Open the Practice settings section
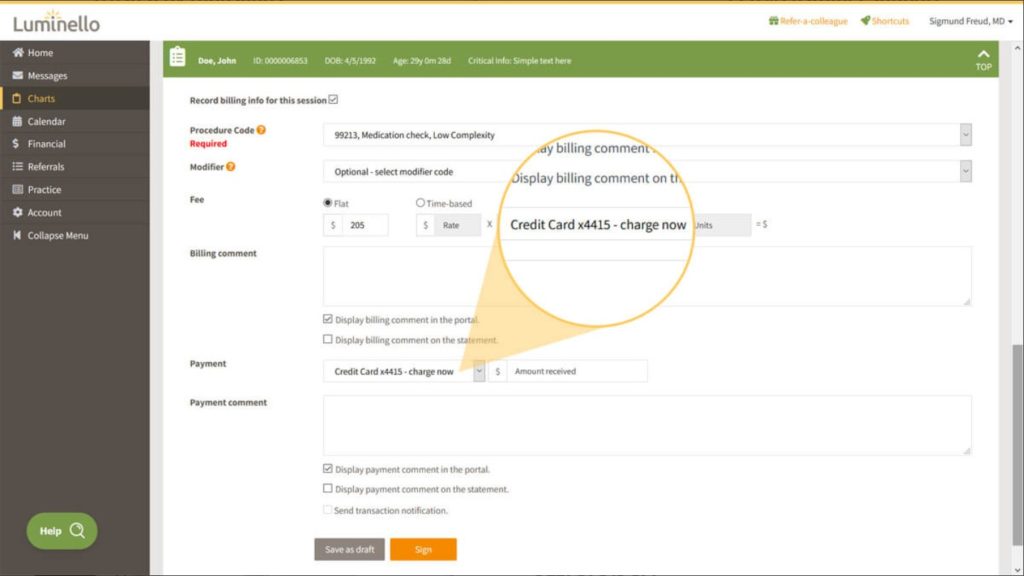Viewport: 1024px width, 576px height. [44, 189]
